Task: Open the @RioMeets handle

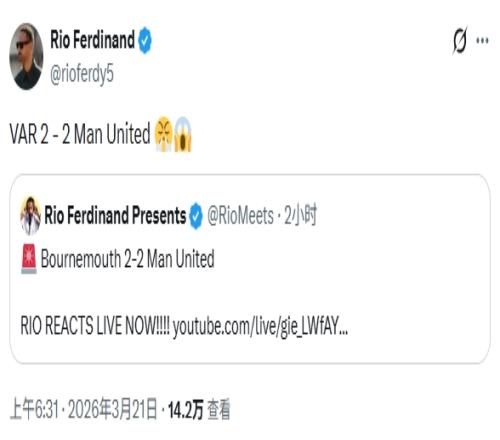Action: click(240, 216)
